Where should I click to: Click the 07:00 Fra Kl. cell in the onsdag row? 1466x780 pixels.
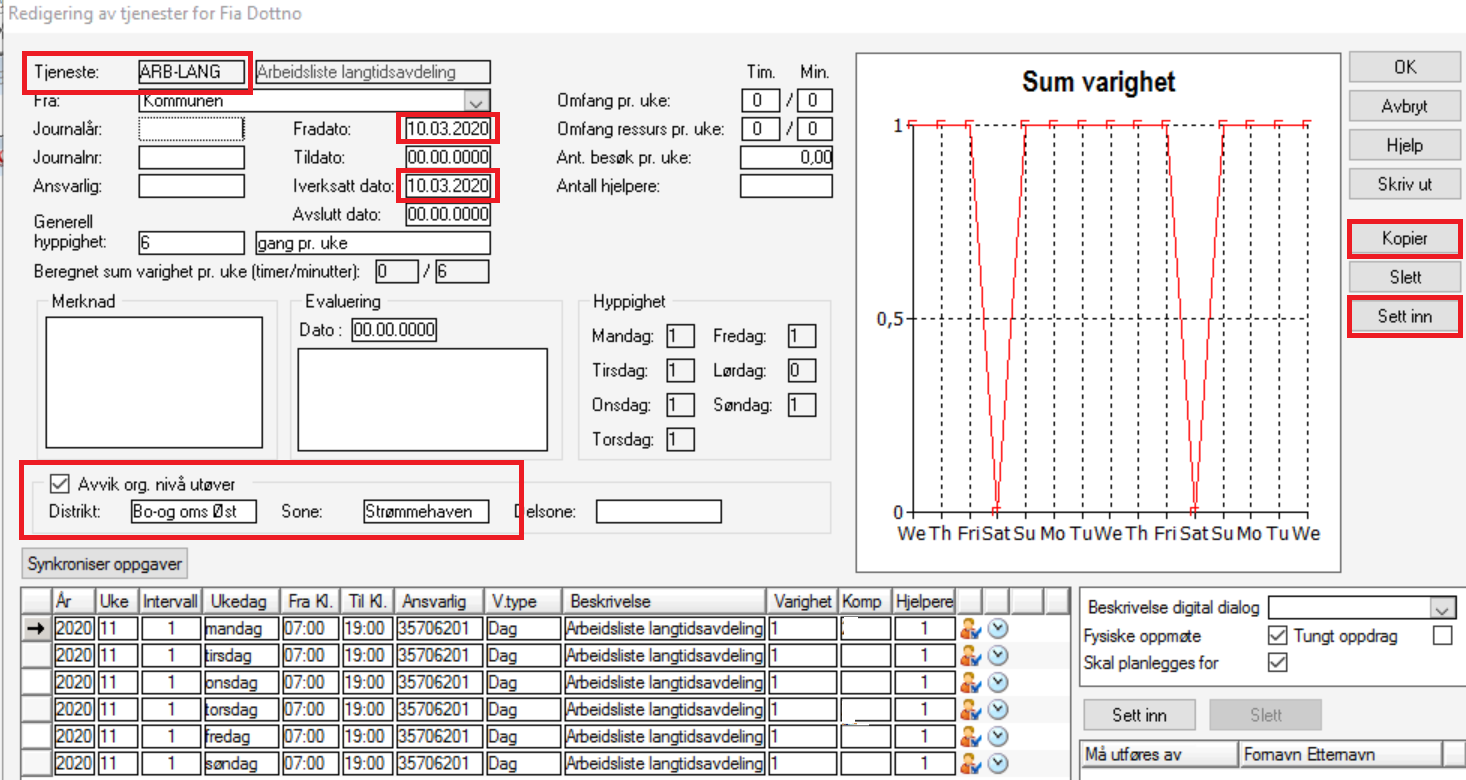tap(310, 682)
